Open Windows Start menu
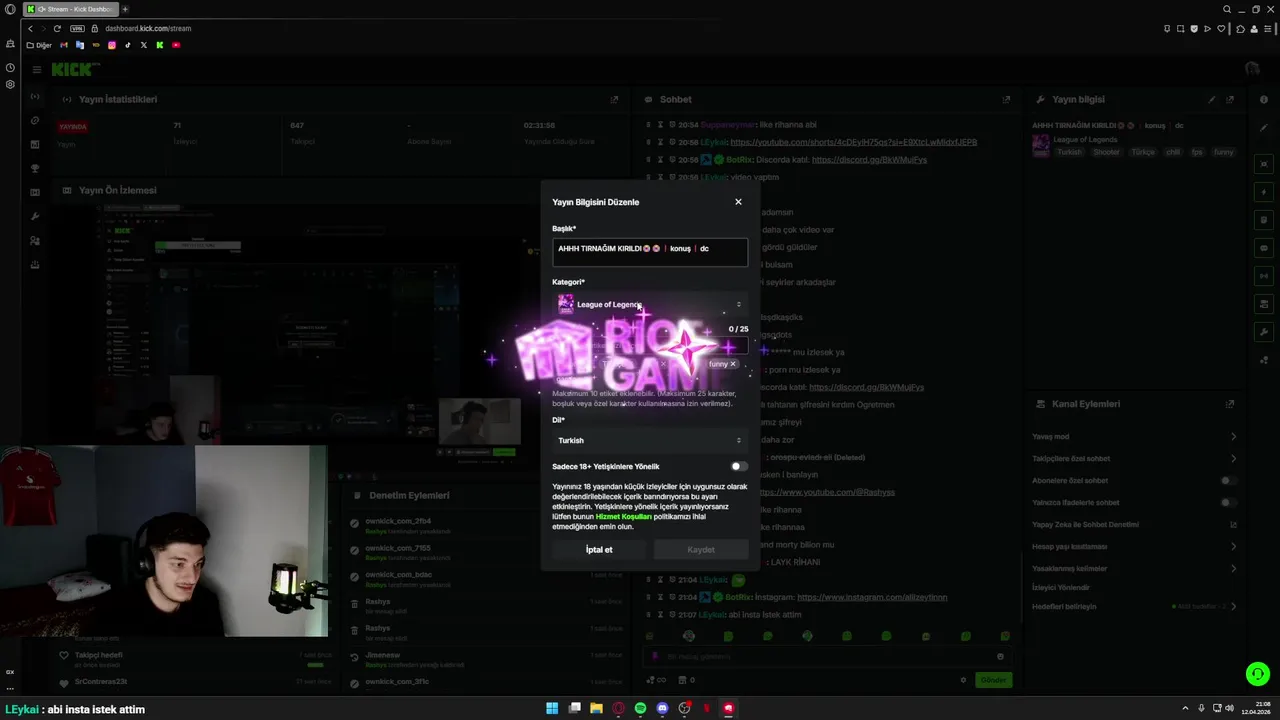1280x720 pixels. pyautogui.click(x=552, y=708)
